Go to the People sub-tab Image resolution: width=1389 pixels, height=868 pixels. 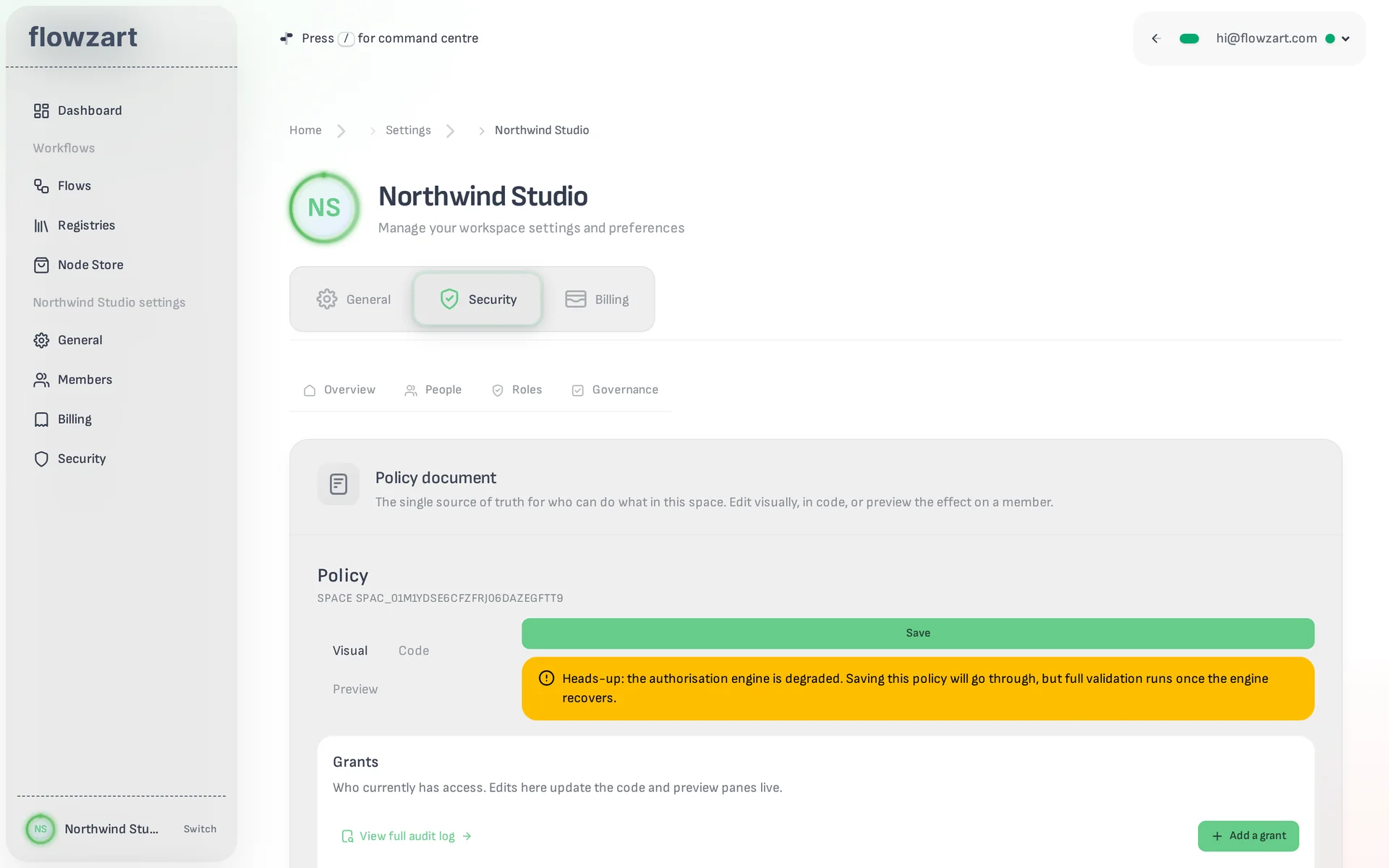coord(433,390)
